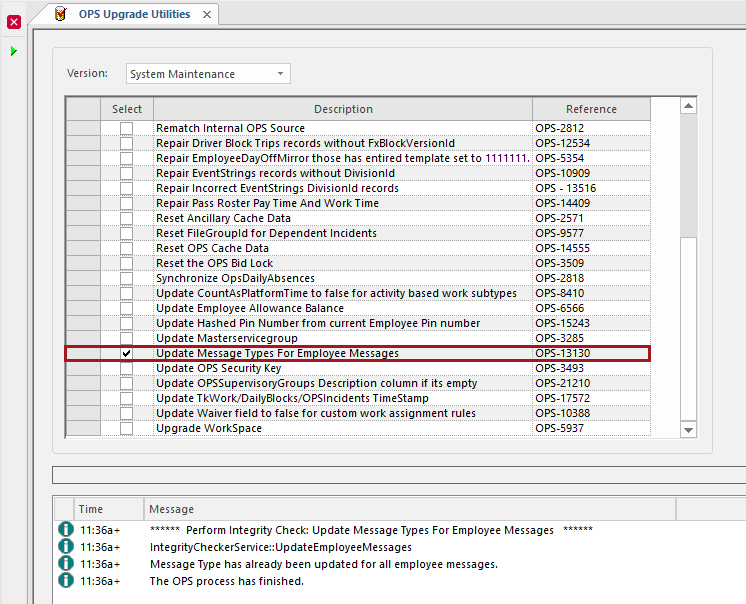Click description Reset OPS Cache Data
Image resolution: width=746 pixels, height=604 pixels.
212,248
